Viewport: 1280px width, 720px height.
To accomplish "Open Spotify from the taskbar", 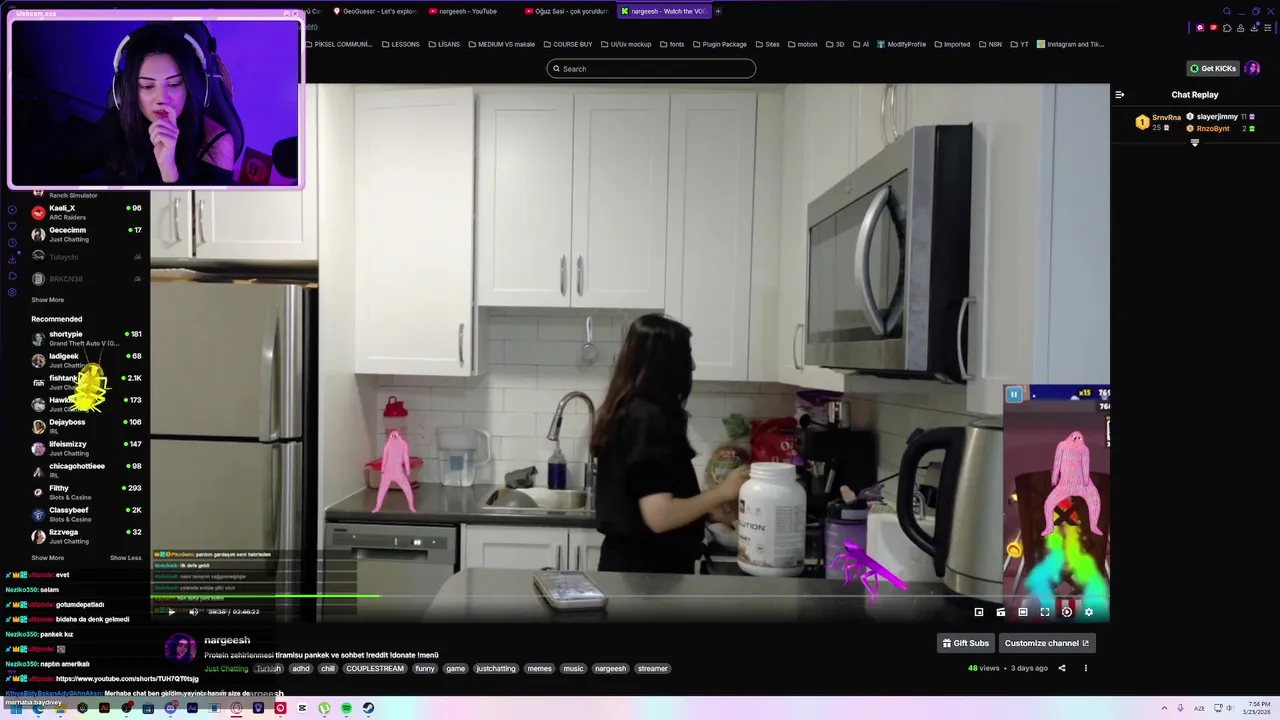I will click(346, 708).
